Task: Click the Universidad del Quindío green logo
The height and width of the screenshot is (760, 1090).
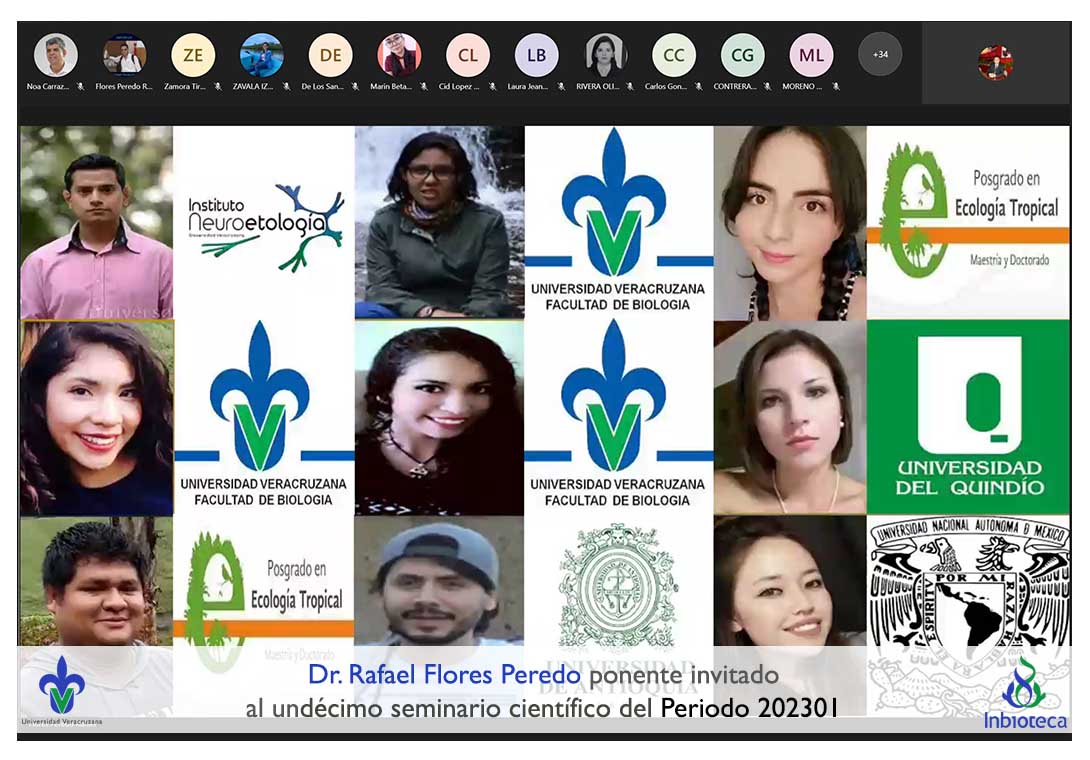Action: tap(968, 417)
